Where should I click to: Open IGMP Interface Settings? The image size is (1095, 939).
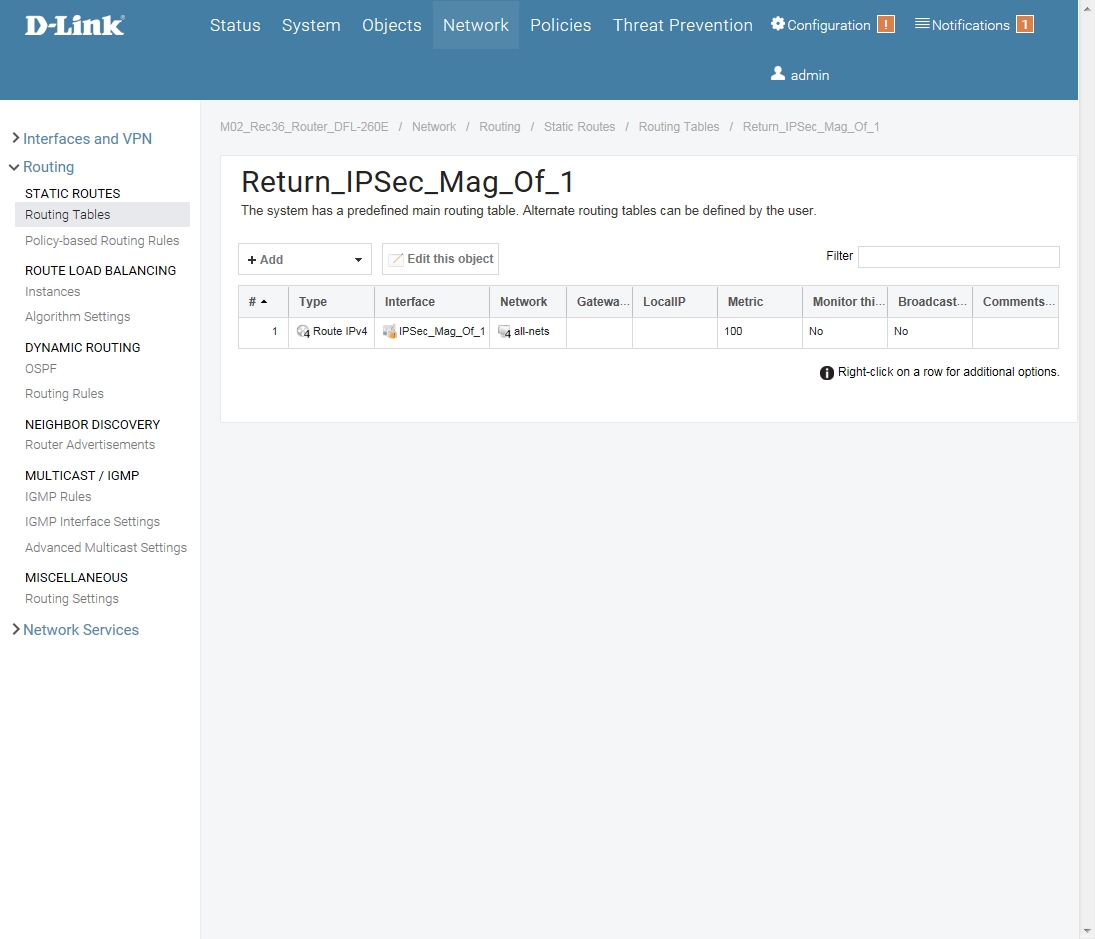(x=92, y=522)
